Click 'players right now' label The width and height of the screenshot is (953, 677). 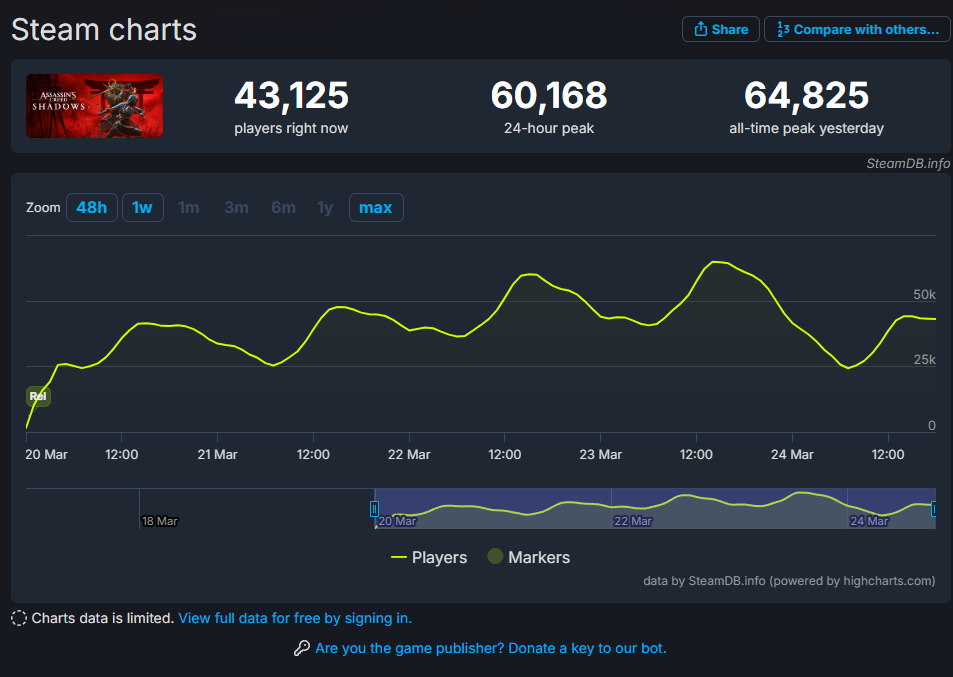click(291, 128)
